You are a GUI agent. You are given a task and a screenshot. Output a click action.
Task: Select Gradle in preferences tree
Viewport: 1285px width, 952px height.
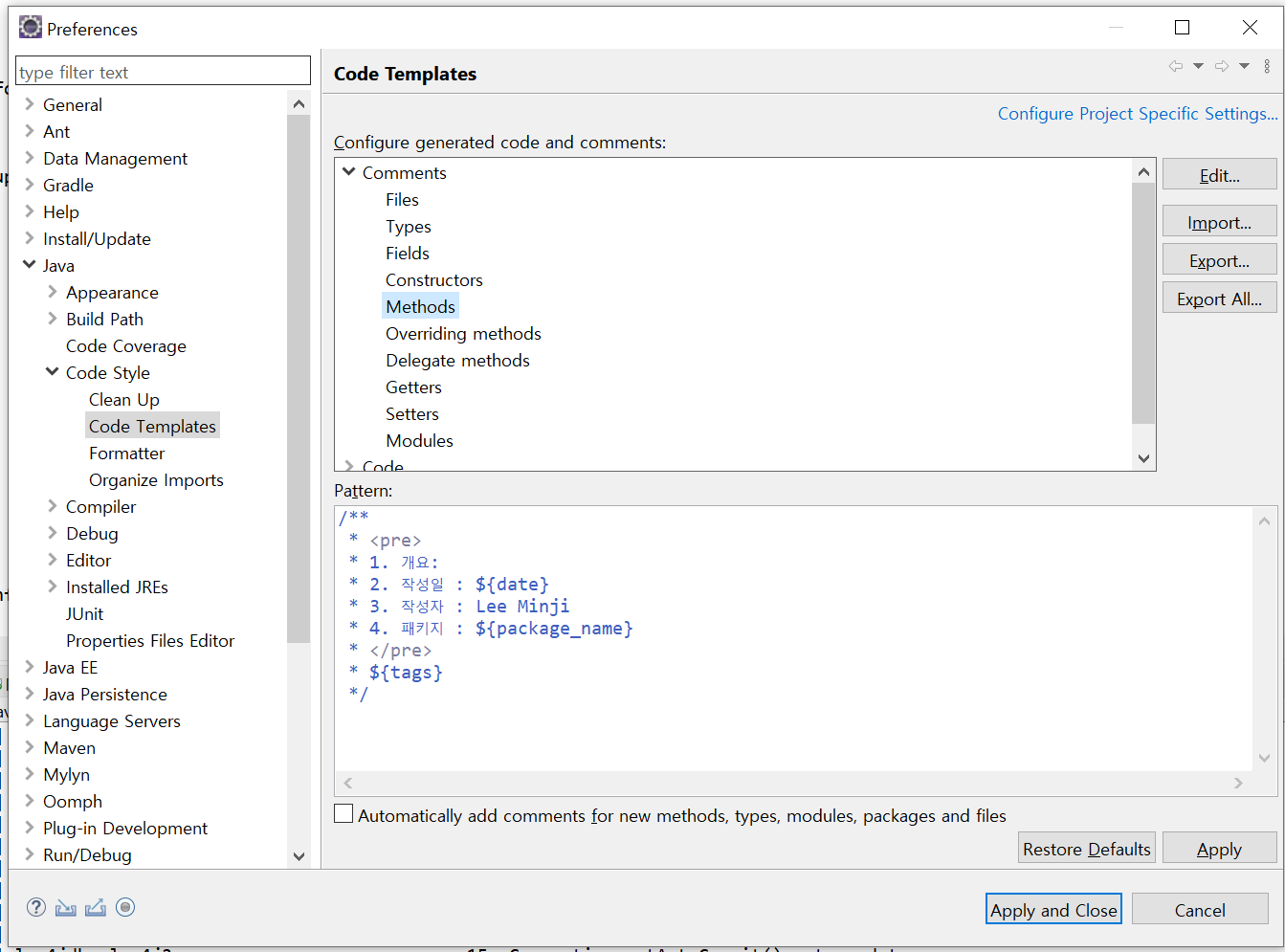pyautogui.click(x=68, y=185)
